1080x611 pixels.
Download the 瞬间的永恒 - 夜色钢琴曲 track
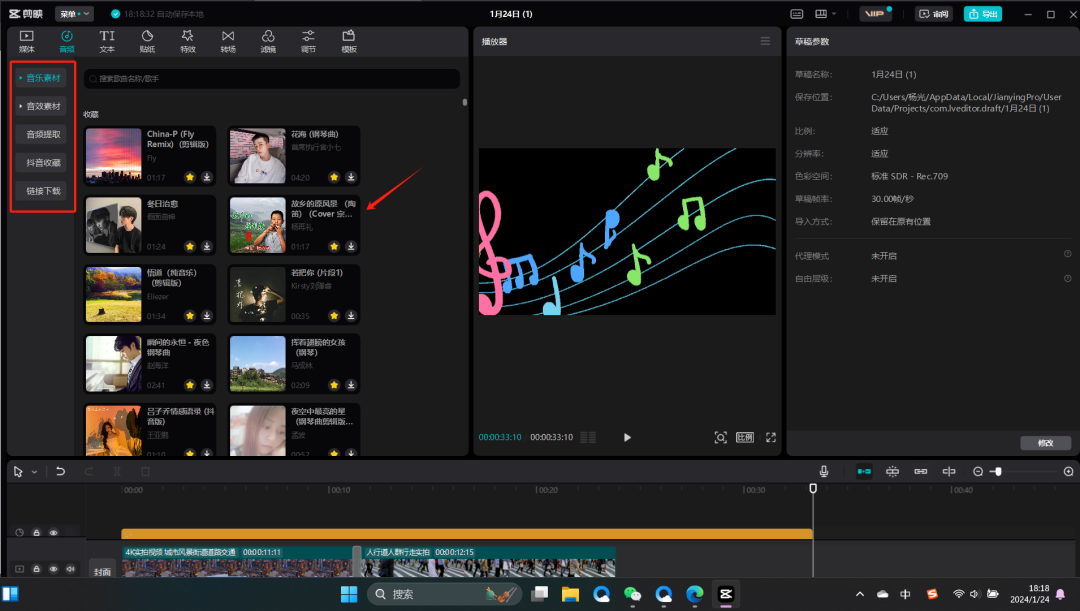tap(207, 384)
